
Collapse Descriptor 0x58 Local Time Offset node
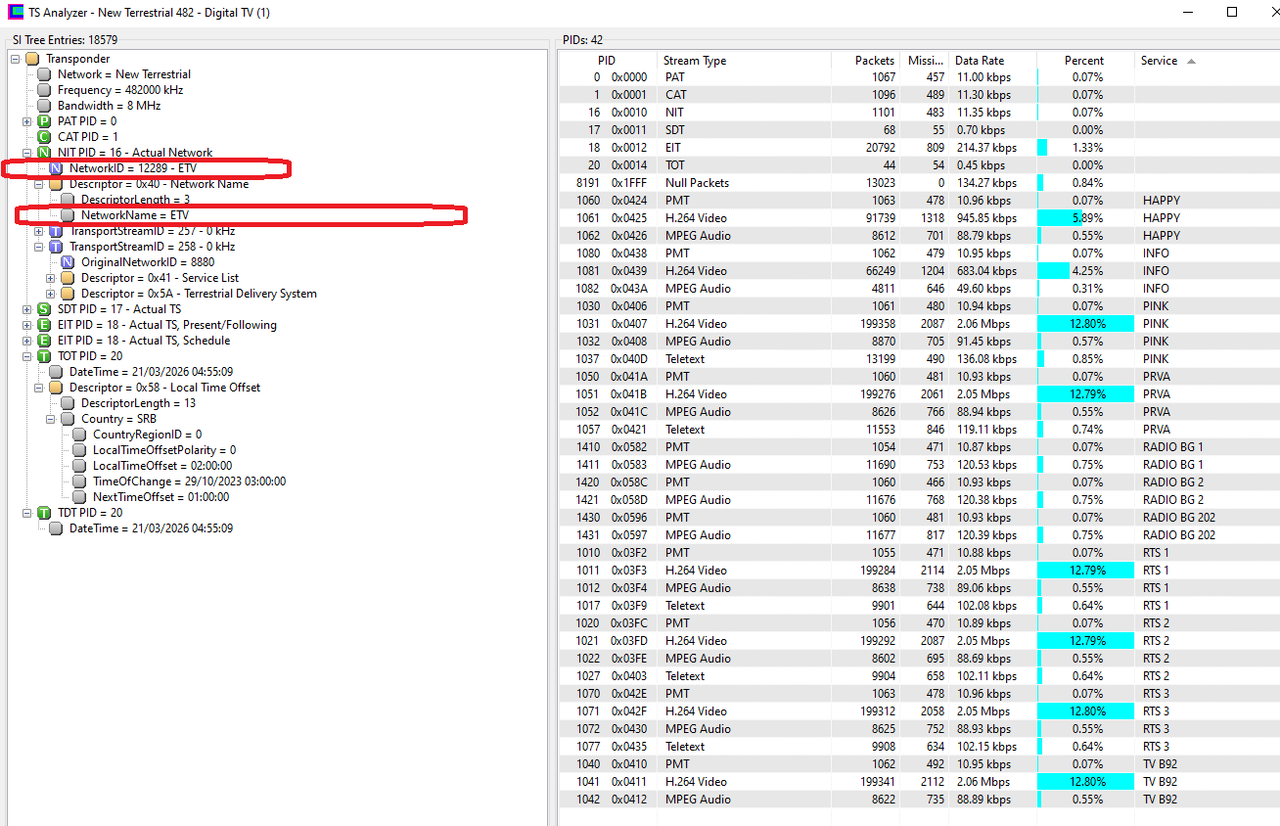click(39, 387)
